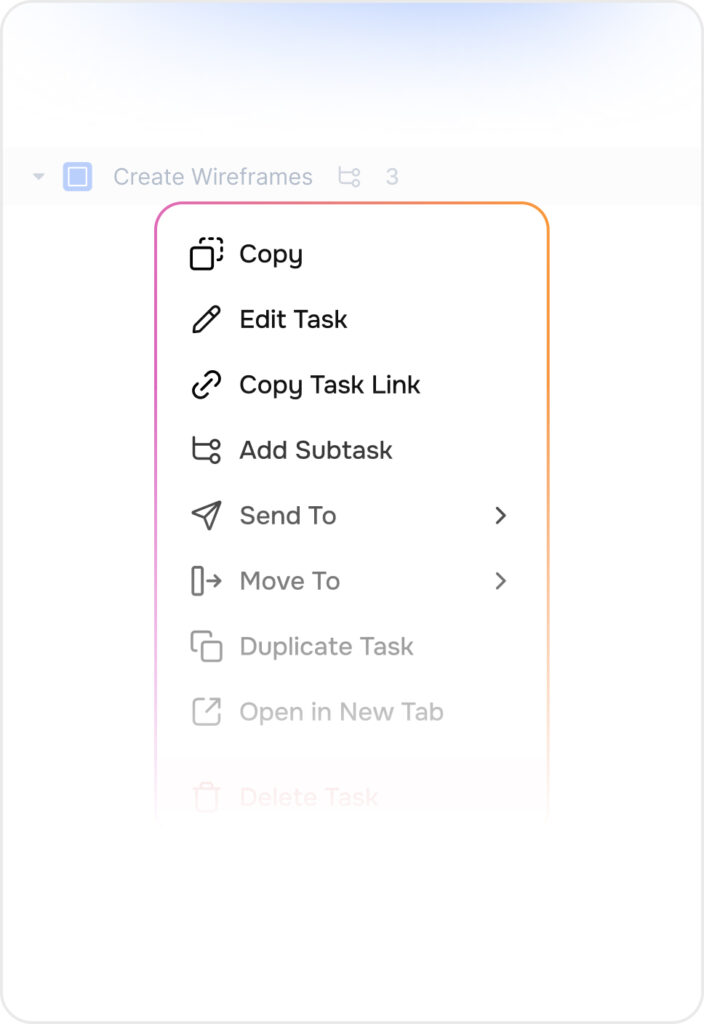Select Copy Task Link menu entry
Image resolution: width=704 pixels, height=1024 pixels.
click(329, 385)
